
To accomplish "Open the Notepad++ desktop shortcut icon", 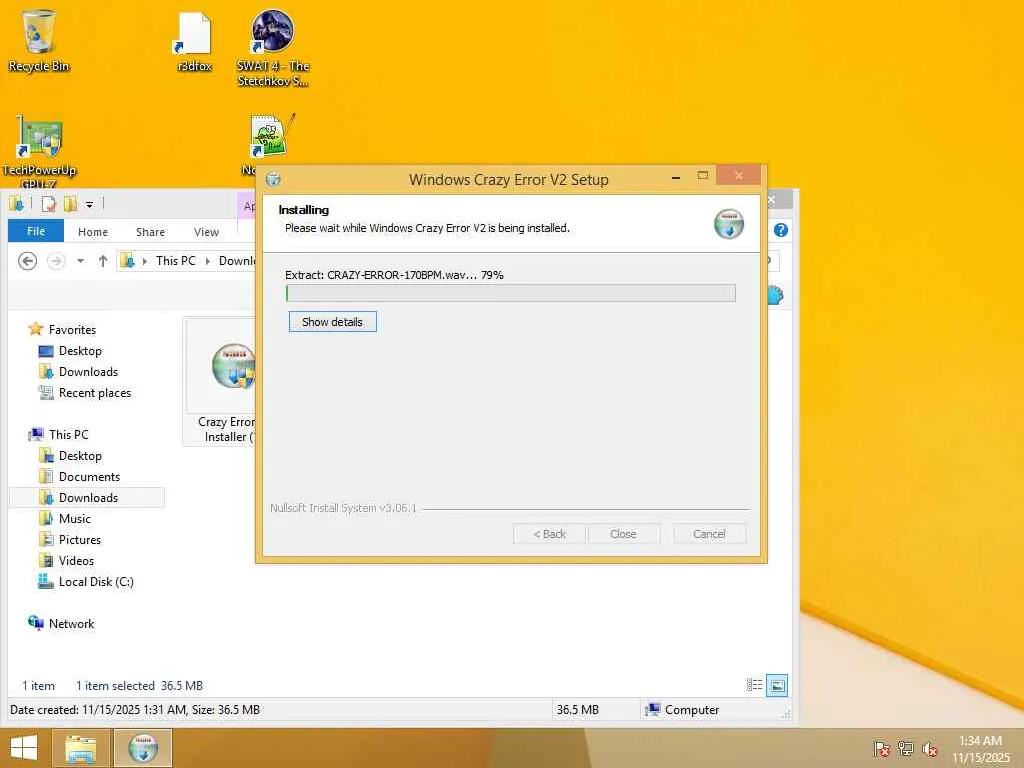I will pos(271,138).
